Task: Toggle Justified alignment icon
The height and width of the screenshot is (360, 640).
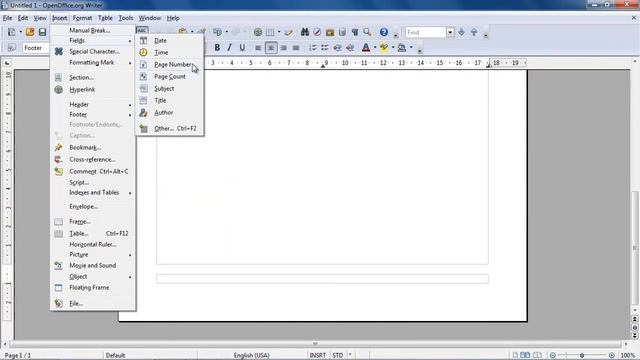Action: (296, 48)
